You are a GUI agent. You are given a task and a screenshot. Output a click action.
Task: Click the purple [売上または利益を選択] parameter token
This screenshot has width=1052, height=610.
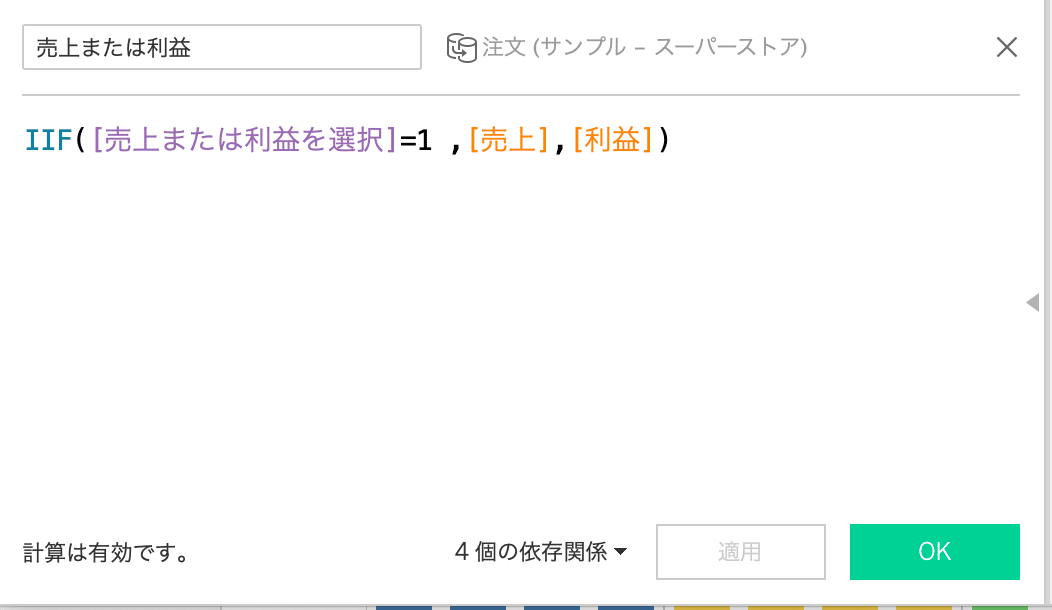click(245, 140)
